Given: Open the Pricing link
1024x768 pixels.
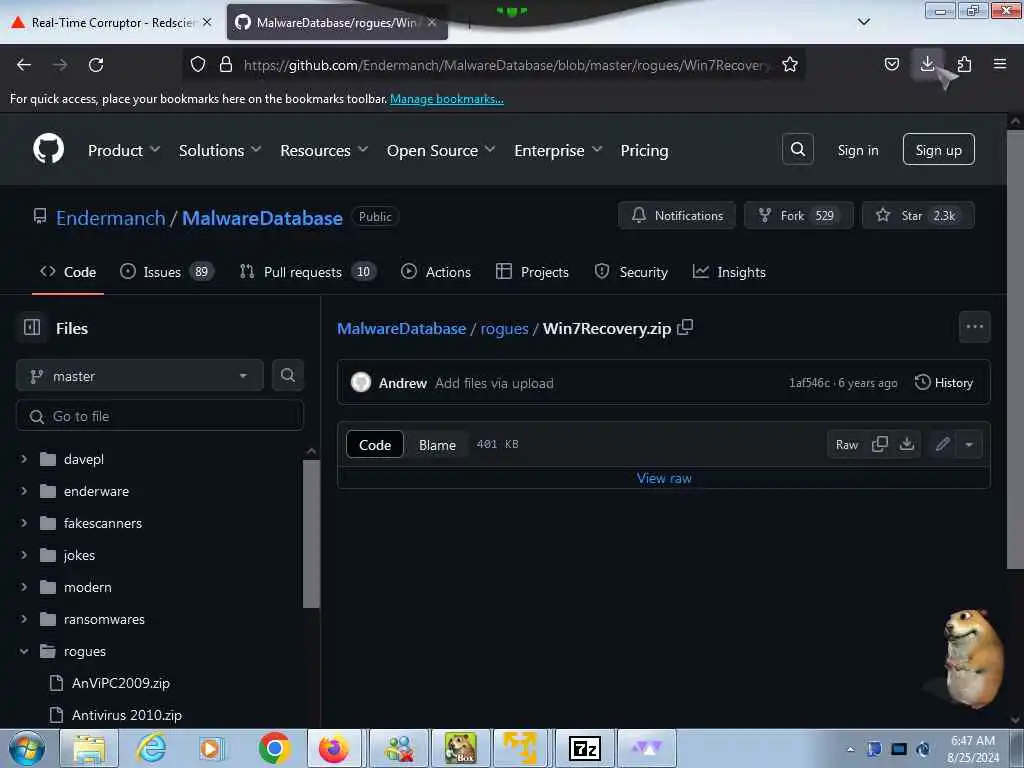Looking at the screenshot, I should pos(644,150).
